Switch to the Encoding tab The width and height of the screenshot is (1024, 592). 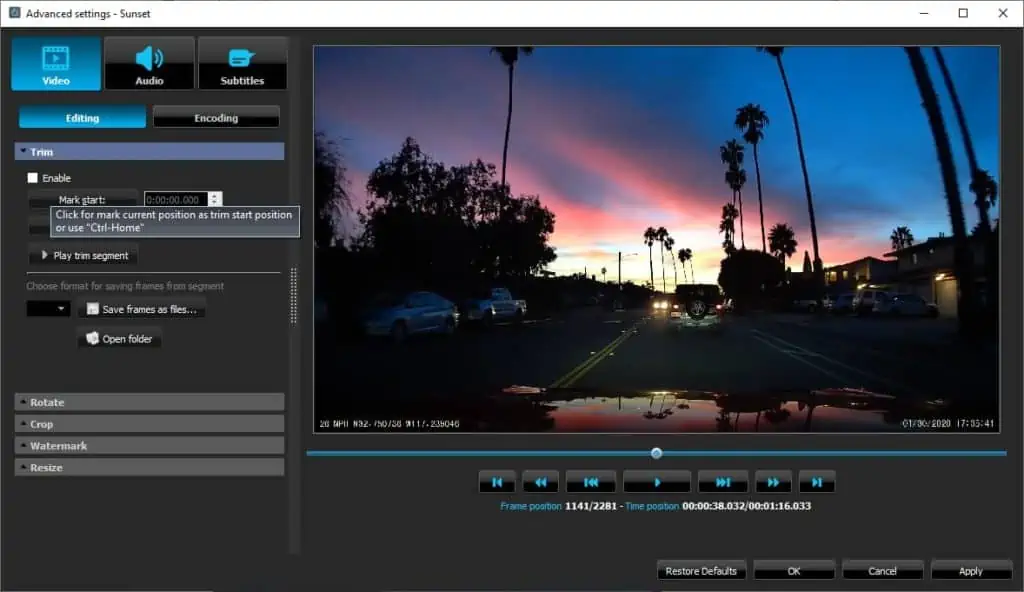(216, 118)
